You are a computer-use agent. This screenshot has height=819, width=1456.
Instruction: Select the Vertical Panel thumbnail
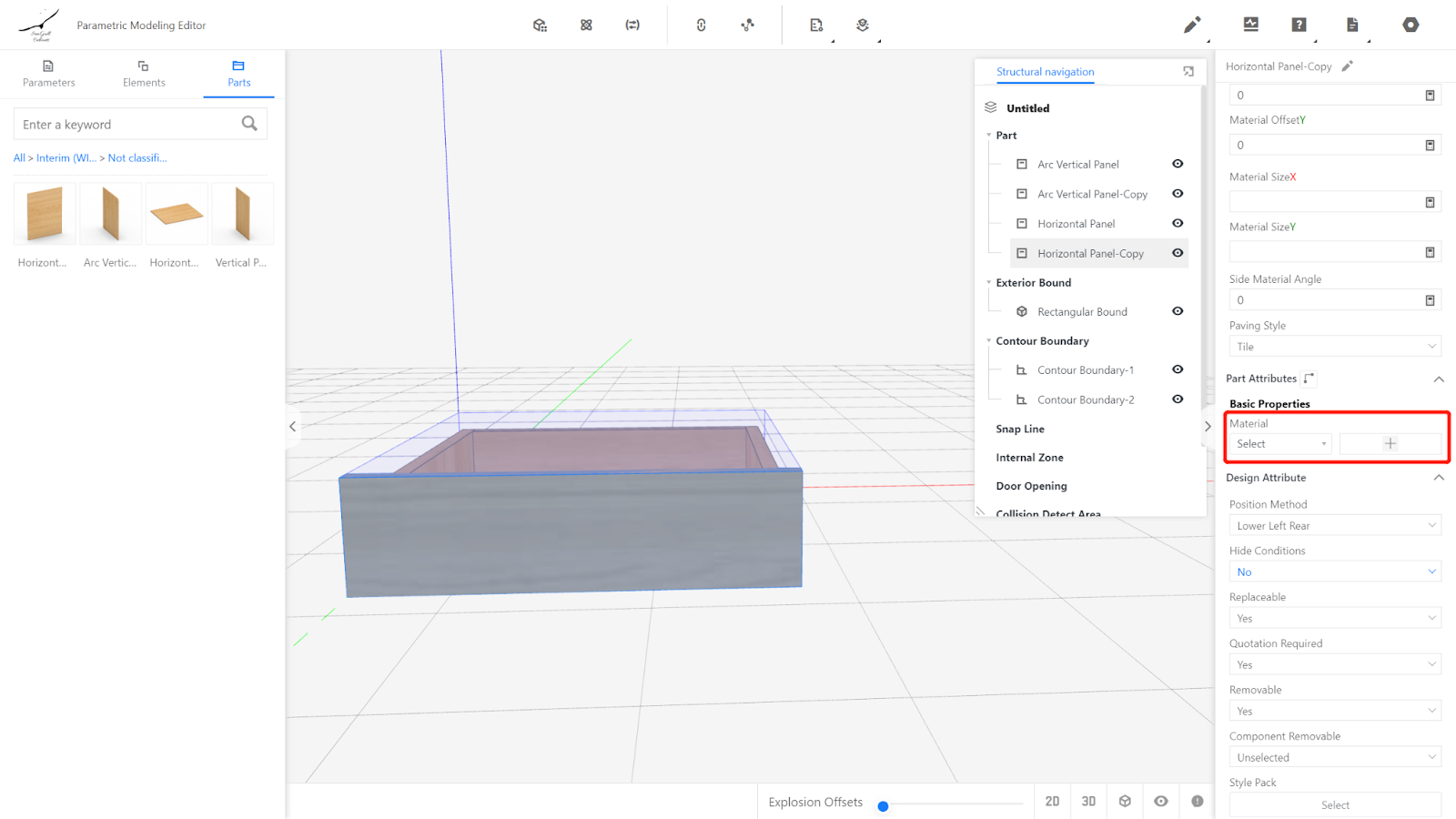[242, 215]
